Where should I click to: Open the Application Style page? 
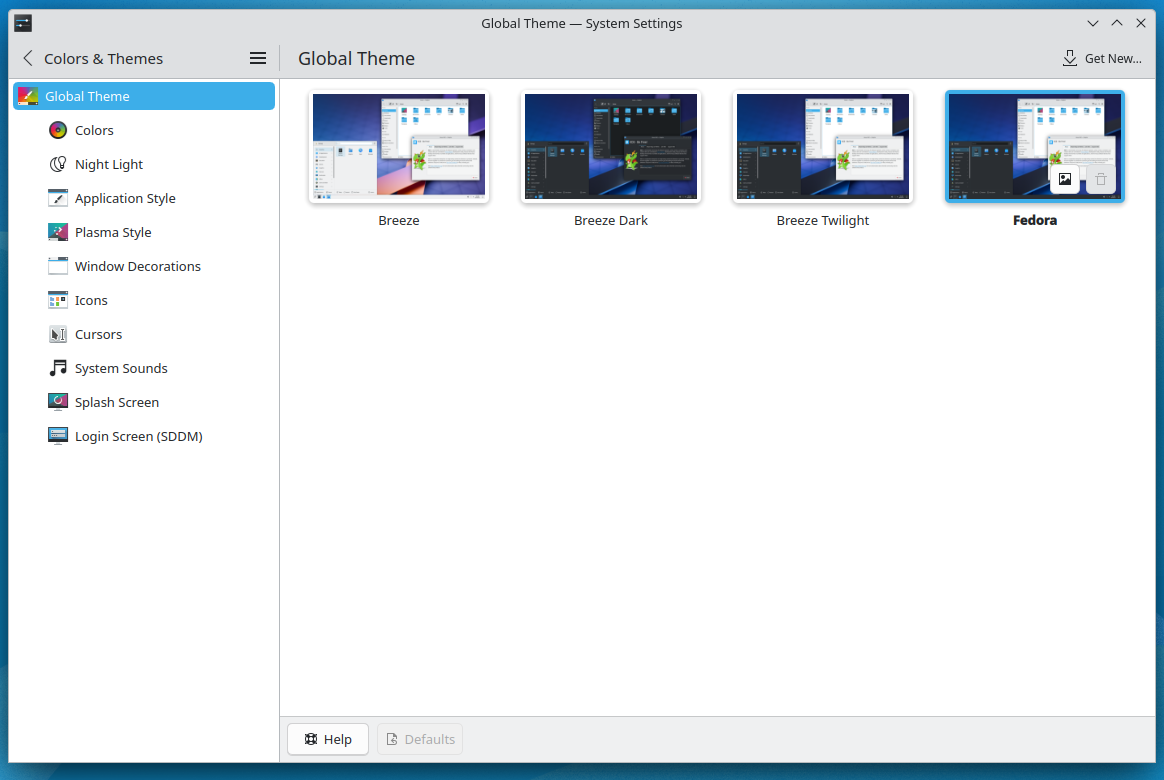click(144, 198)
